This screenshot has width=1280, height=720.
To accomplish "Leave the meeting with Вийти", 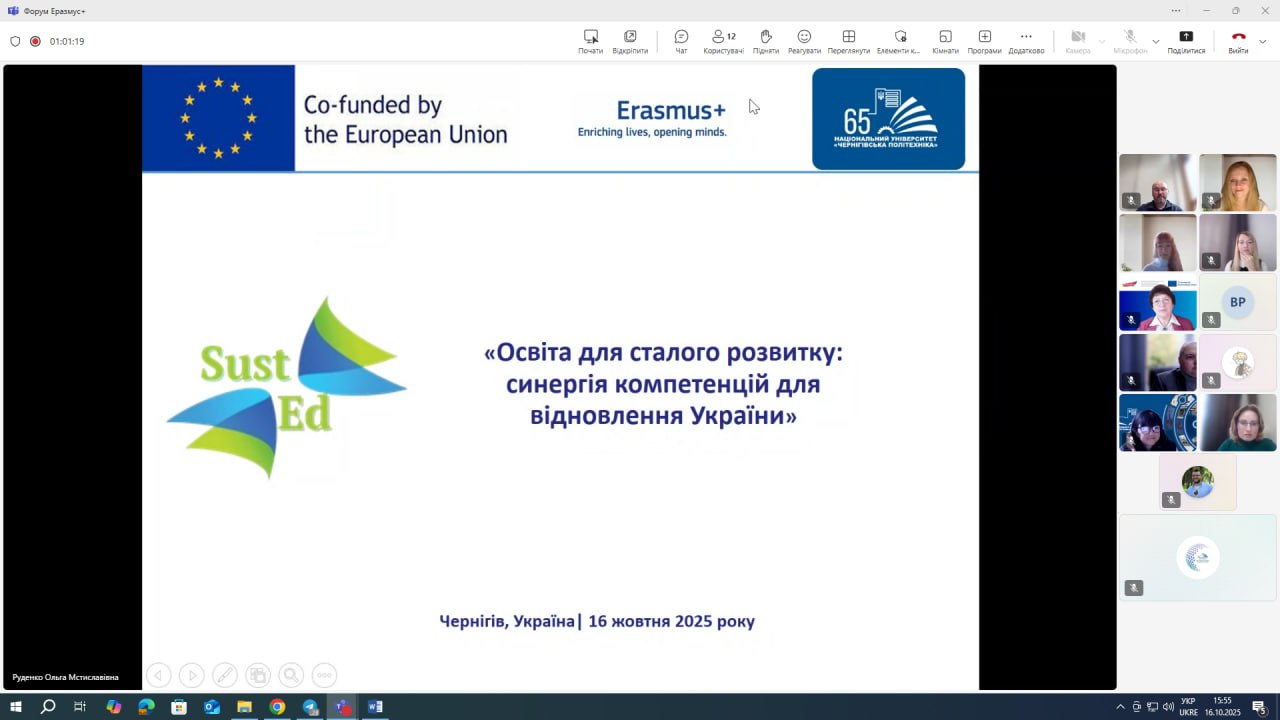I will point(1238,41).
